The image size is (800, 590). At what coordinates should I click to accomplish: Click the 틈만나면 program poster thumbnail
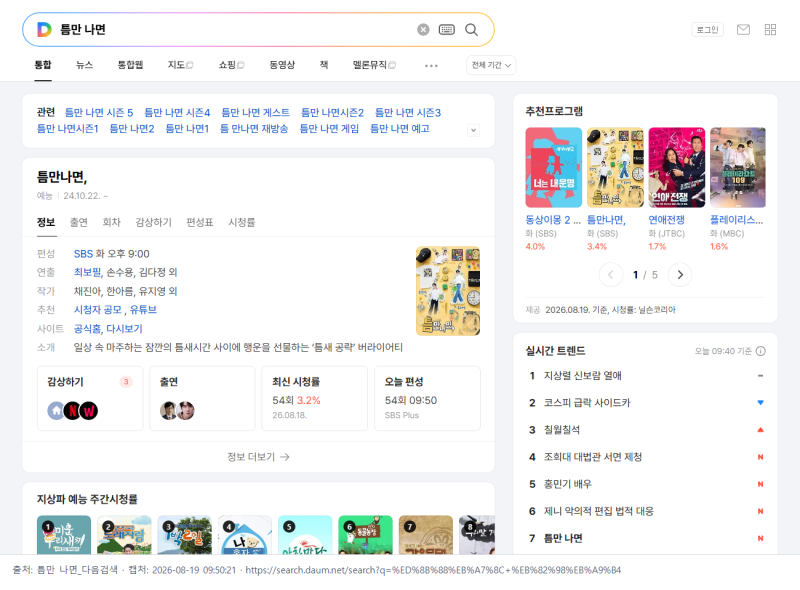point(448,291)
